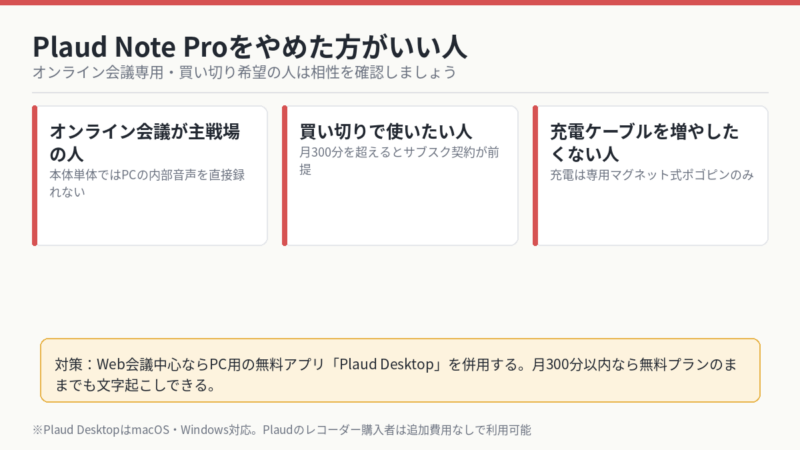Click the text '月300分を超えるとサブスク契約が前提'
800x450 pixels.
[399, 161]
